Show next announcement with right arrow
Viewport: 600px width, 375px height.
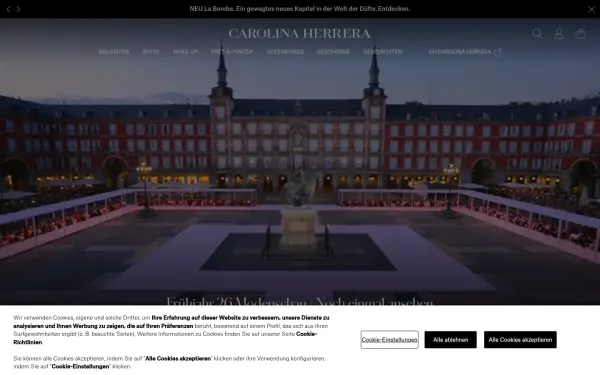18,9
